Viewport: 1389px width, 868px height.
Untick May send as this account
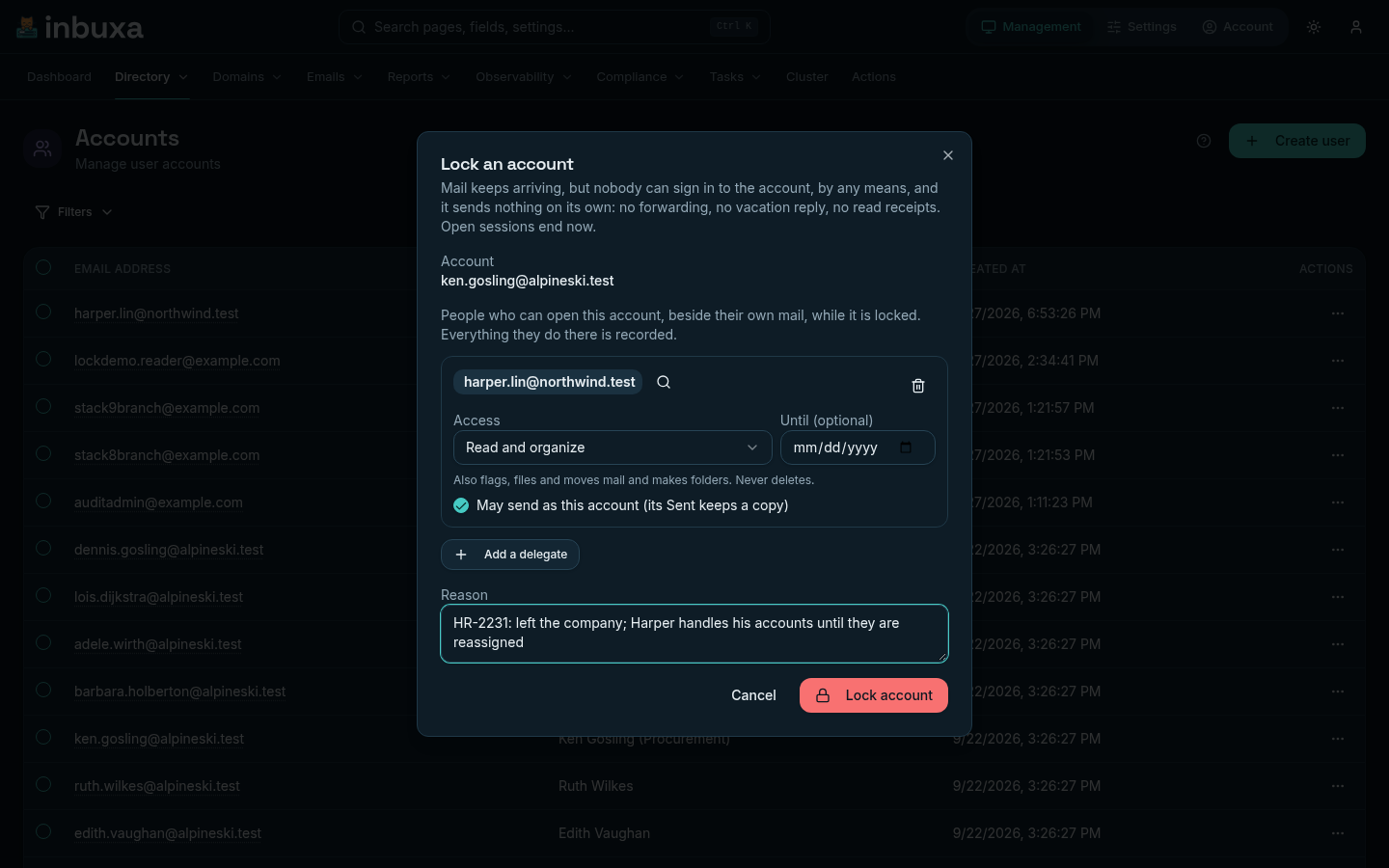coord(461,505)
